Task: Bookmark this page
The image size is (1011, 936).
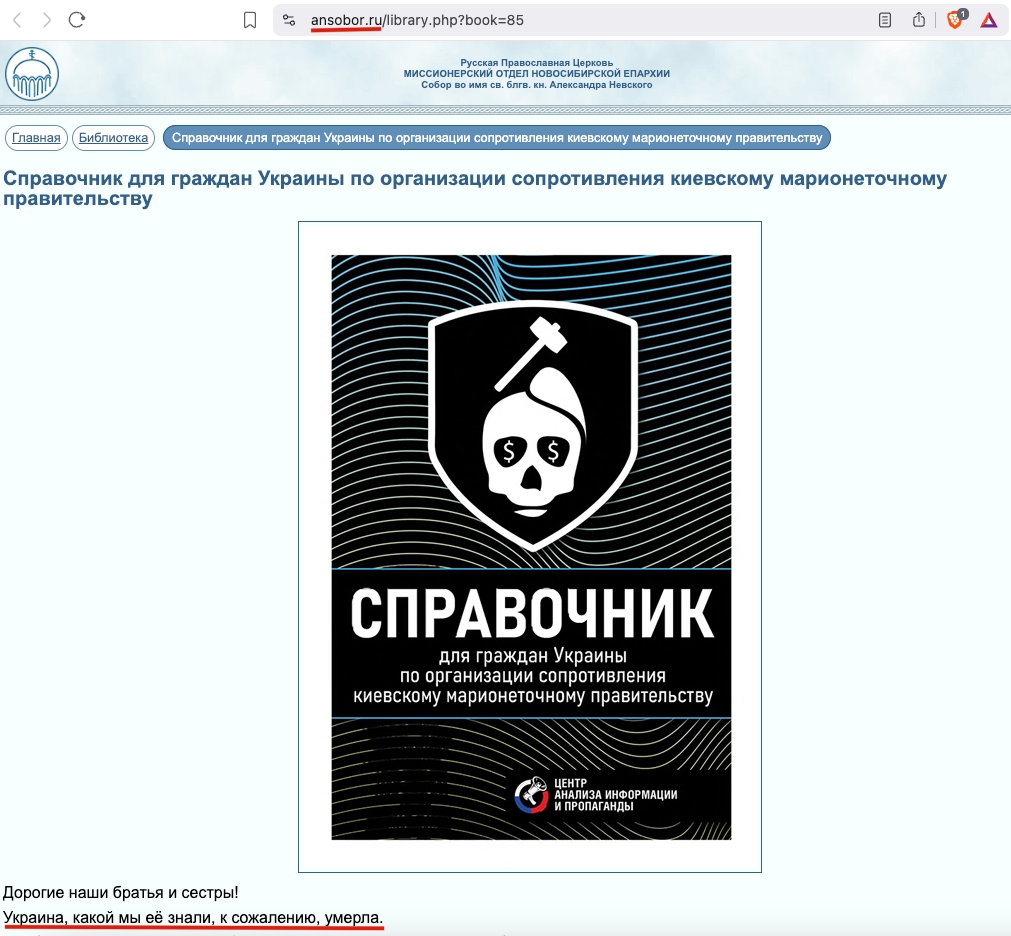Action: click(250, 20)
